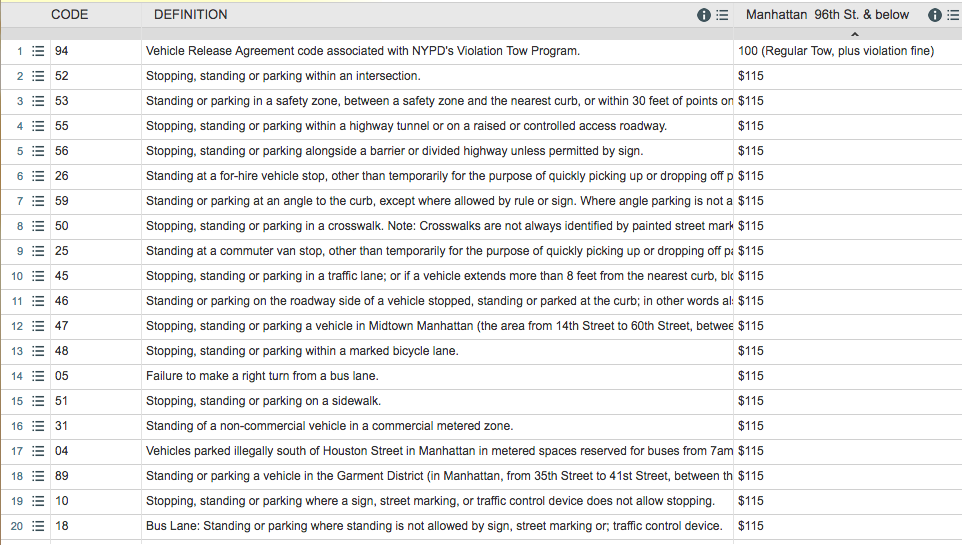Open row menu icon for code 52
This screenshot has height=545, width=962.
[x=38, y=76]
